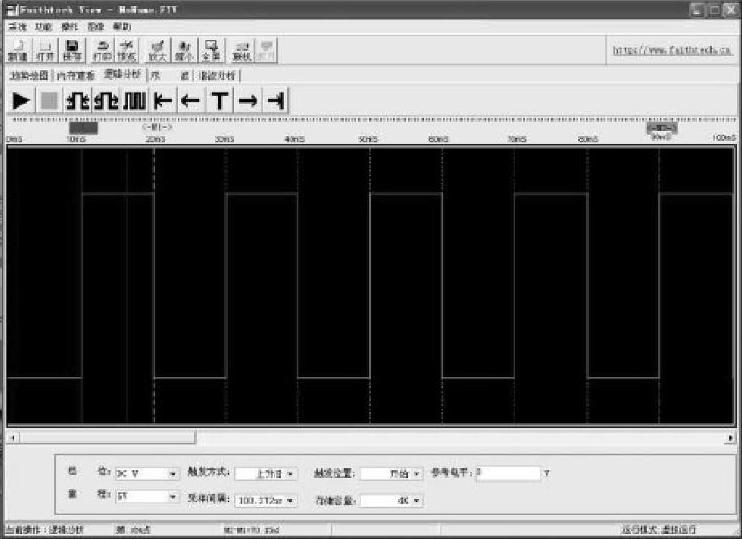Click the Zoom In (放大) toolbar icon

click(x=157, y=50)
